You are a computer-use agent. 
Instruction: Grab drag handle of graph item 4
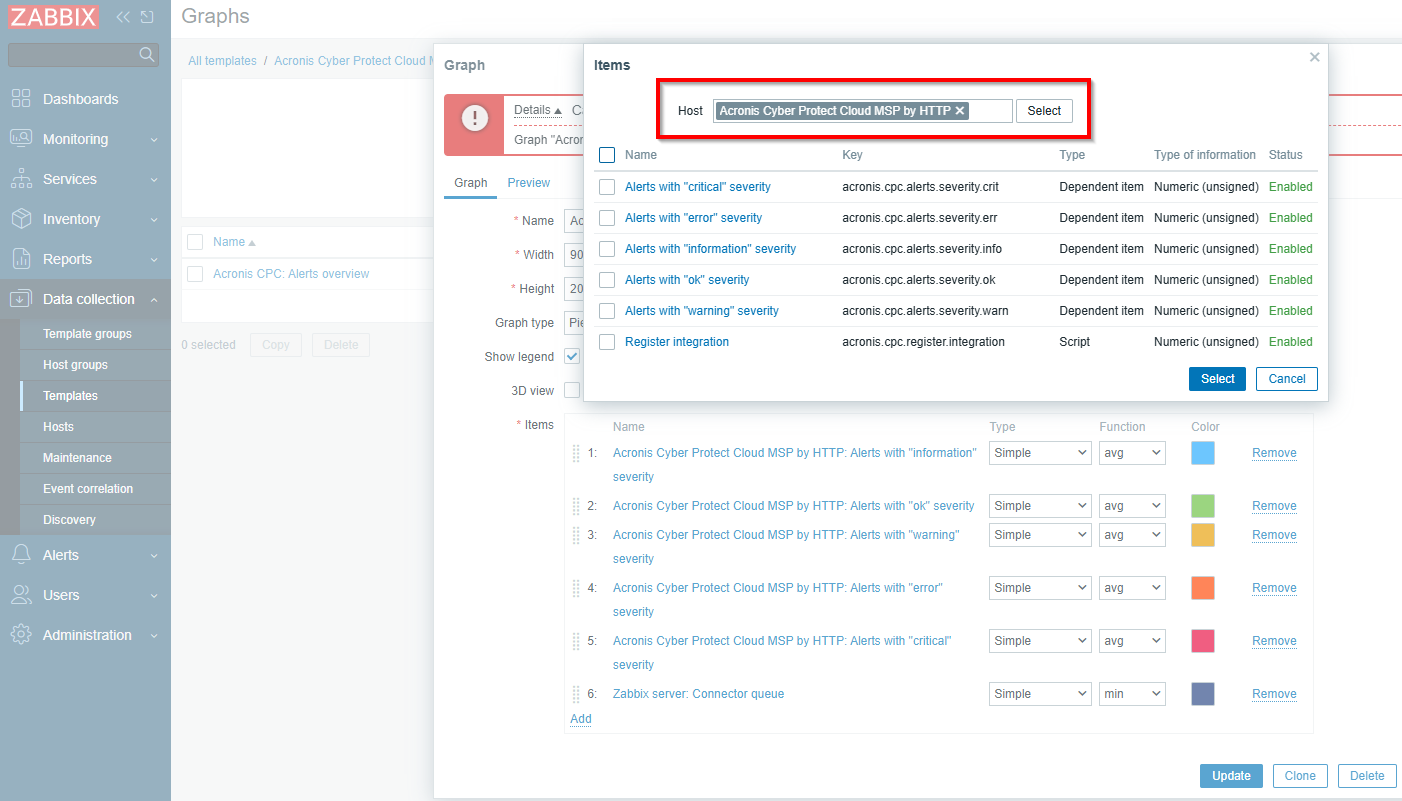click(x=576, y=588)
